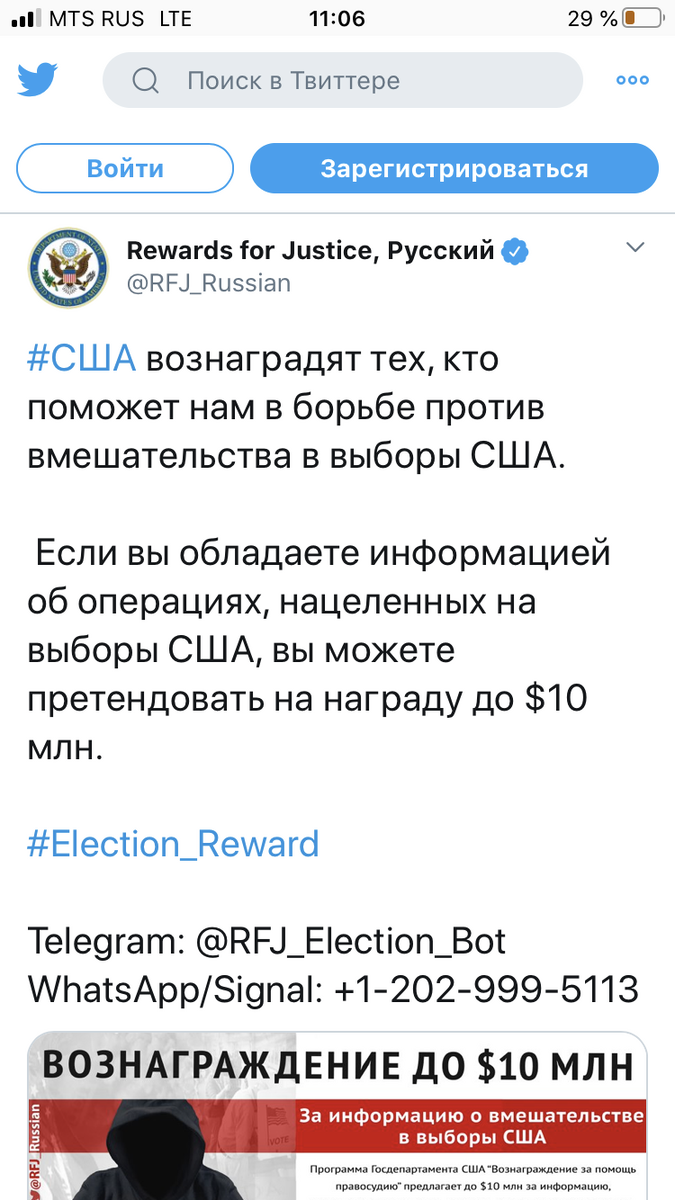Open the three-dot overflow menu

(632, 80)
